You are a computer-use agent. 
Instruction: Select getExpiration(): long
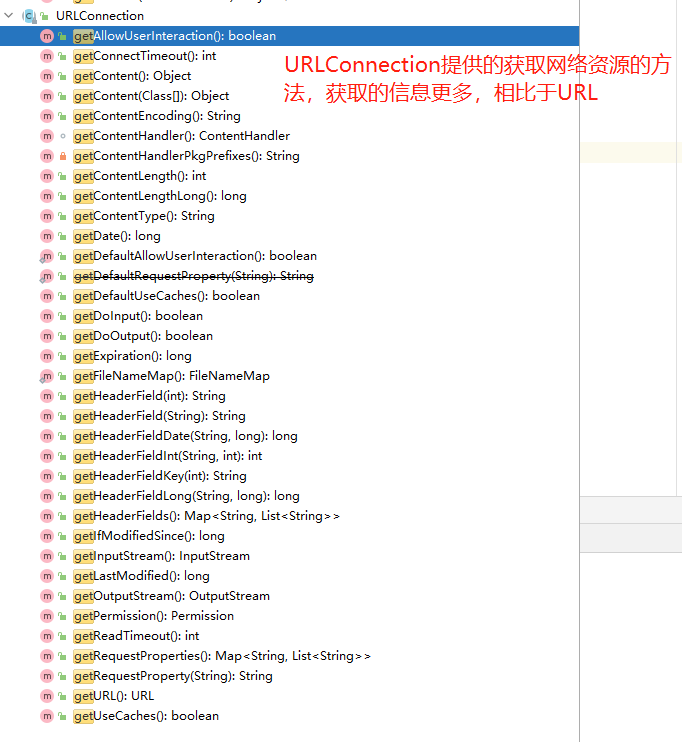coord(133,356)
